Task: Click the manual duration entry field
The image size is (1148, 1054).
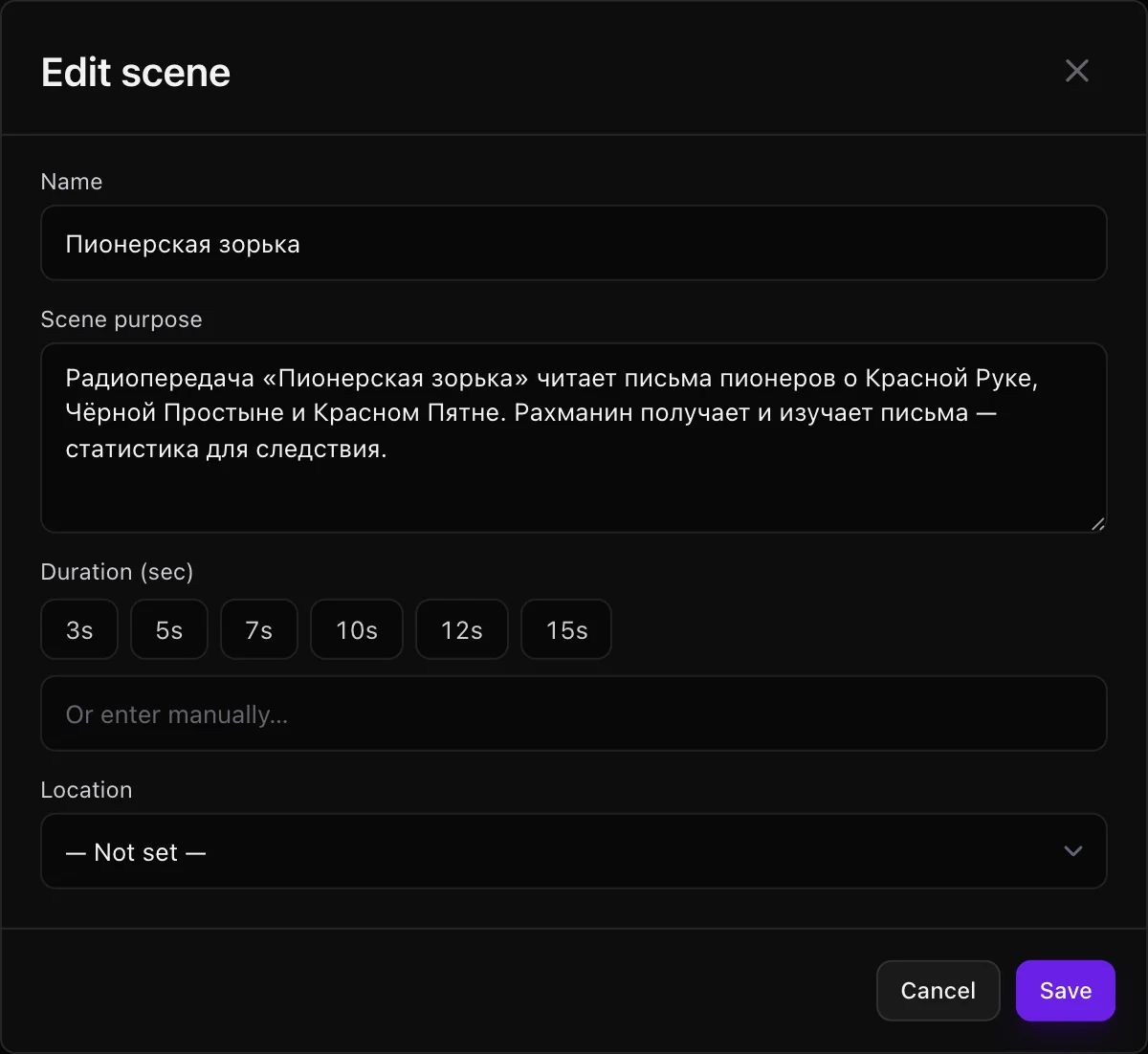Action: point(574,714)
